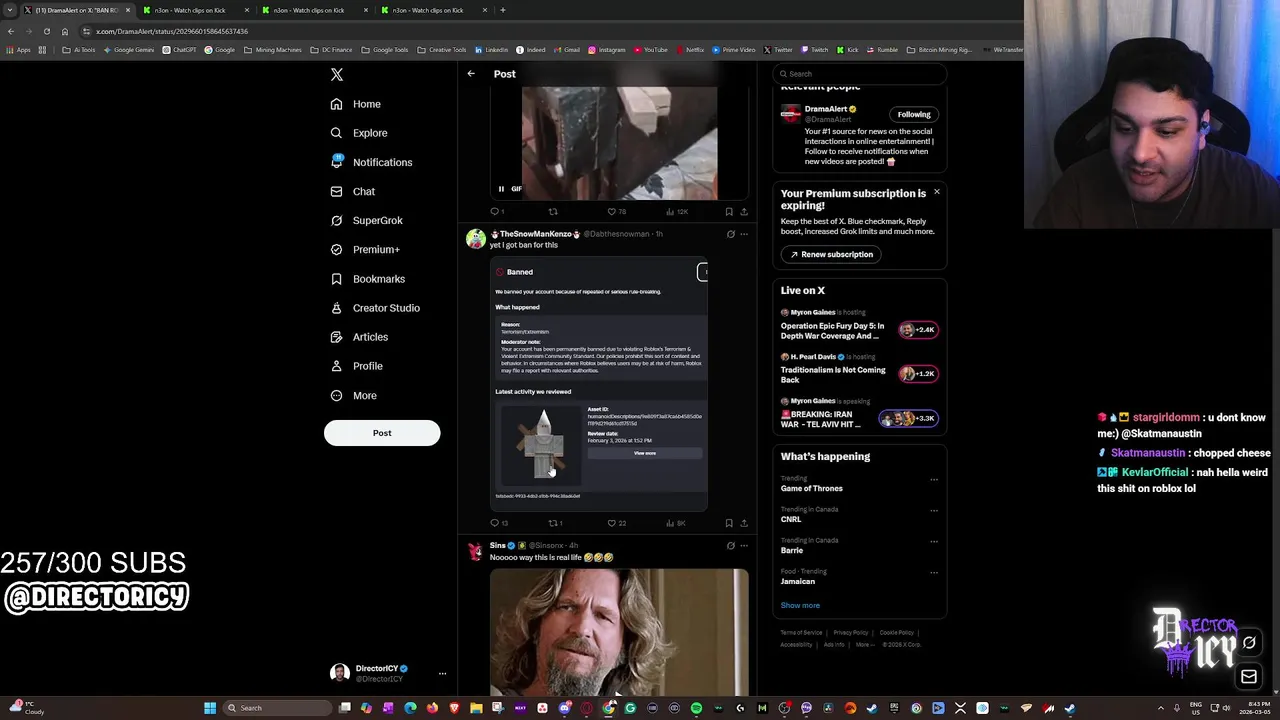Open Spotify from the taskbar
The height and width of the screenshot is (720, 1280).
pyautogui.click(x=696, y=708)
